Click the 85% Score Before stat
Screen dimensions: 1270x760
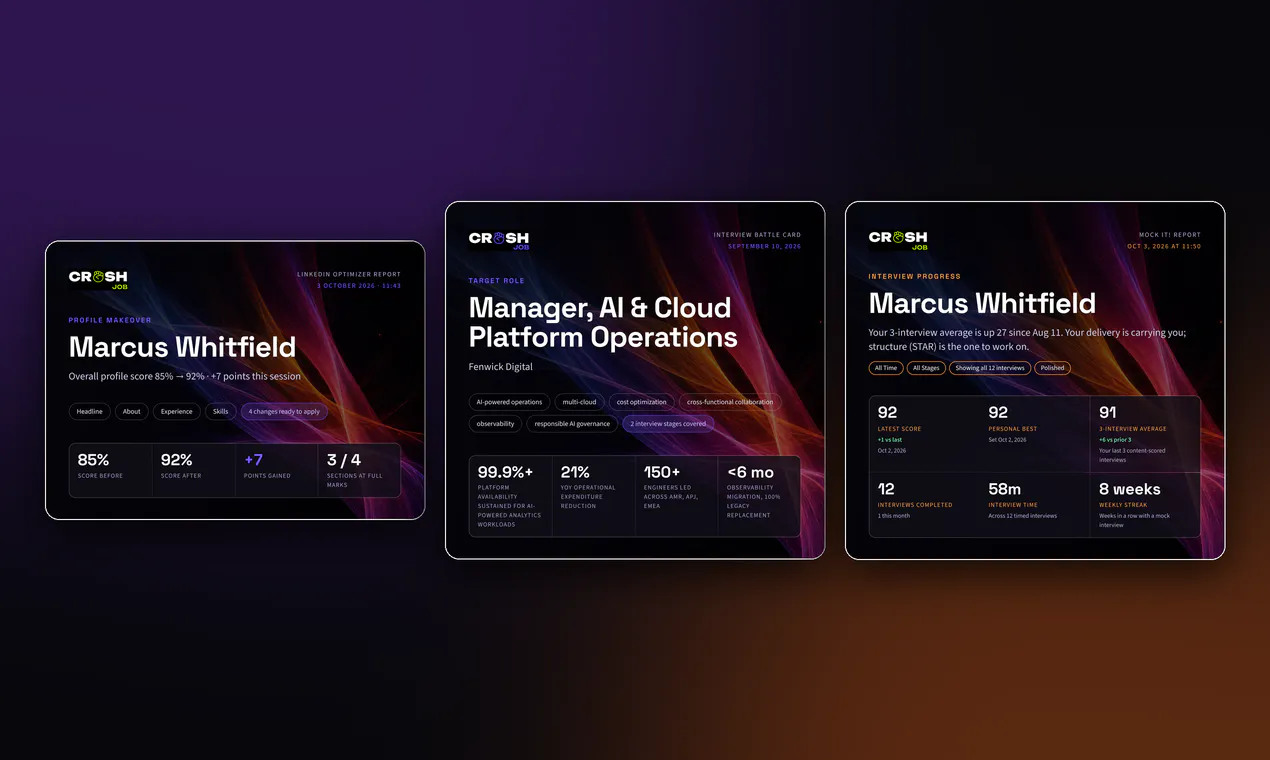[x=110, y=470]
